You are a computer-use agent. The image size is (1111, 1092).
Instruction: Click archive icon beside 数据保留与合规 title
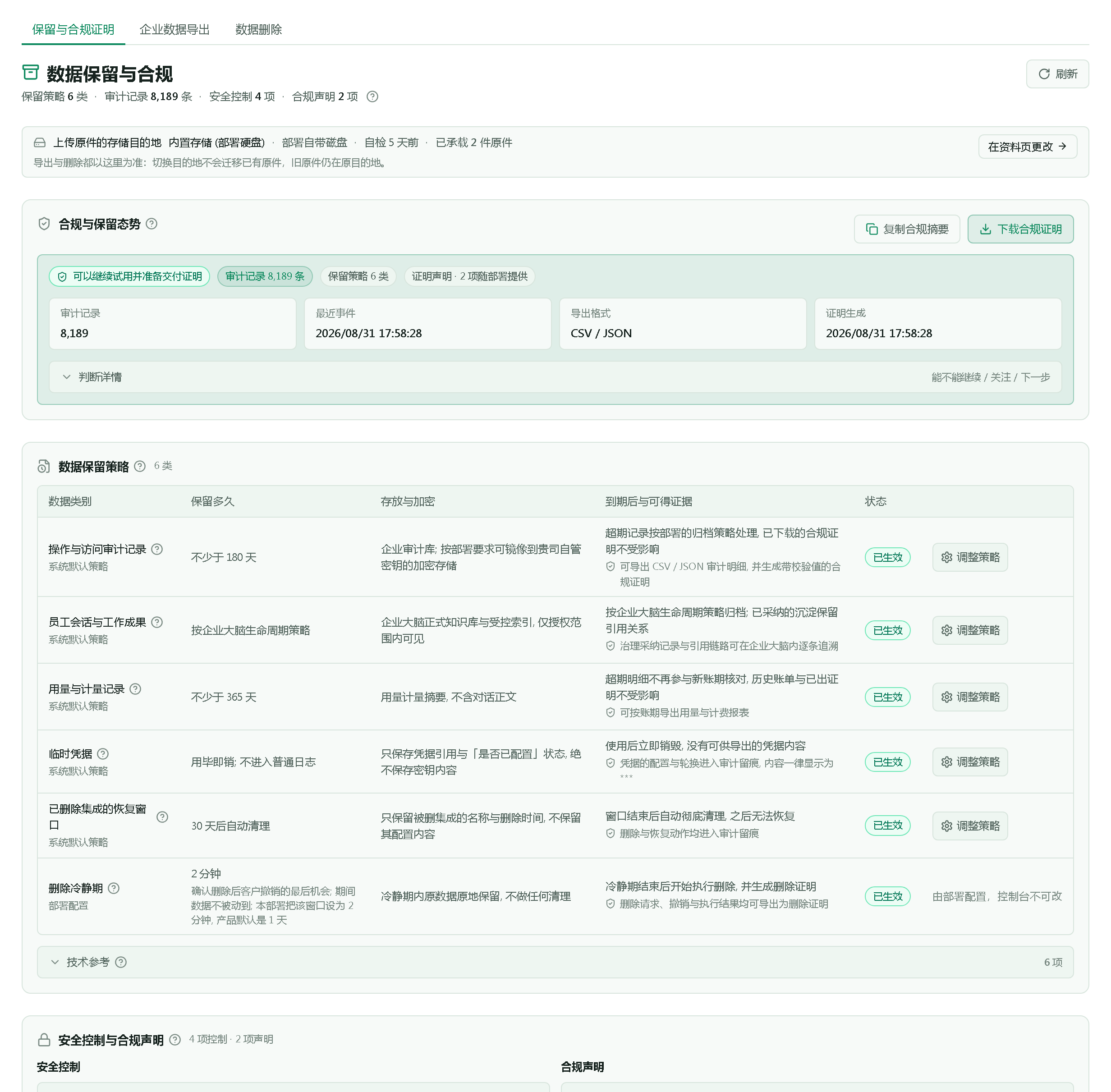[30, 73]
